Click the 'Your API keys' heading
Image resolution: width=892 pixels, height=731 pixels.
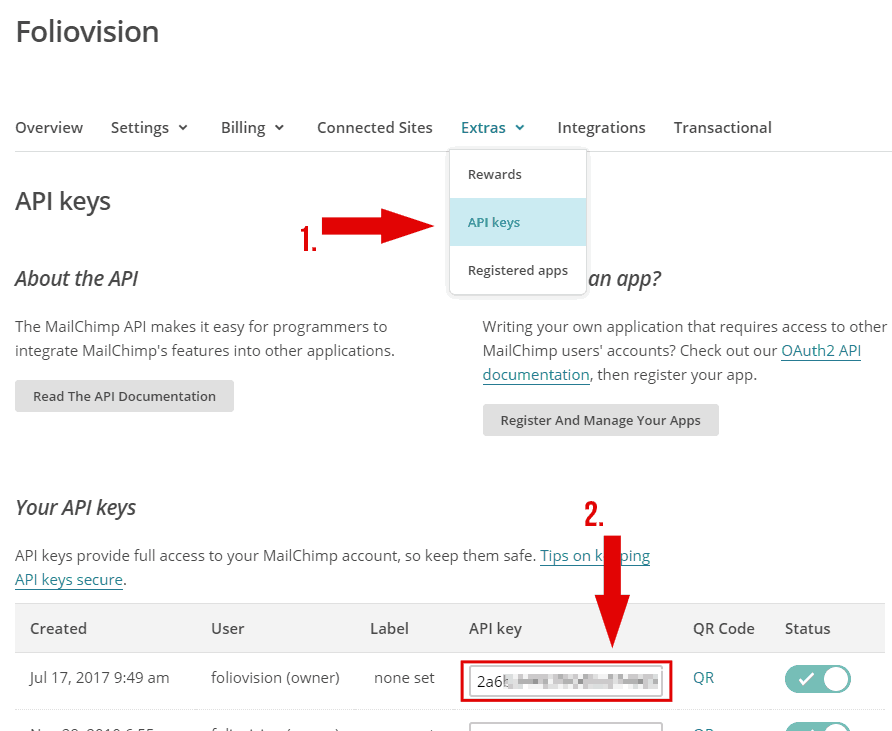tap(76, 507)
